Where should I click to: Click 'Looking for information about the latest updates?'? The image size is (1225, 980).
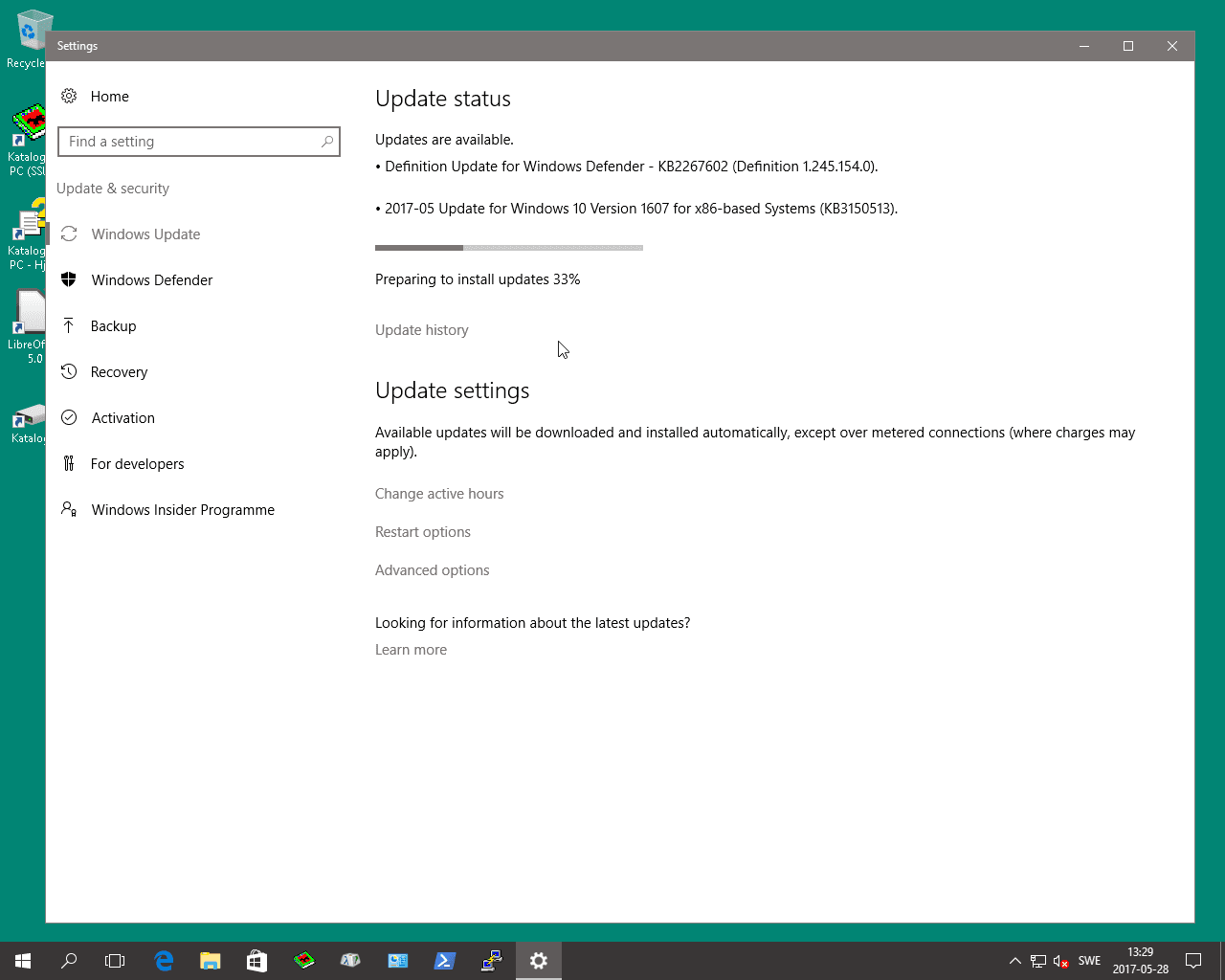tap(532, 623)
